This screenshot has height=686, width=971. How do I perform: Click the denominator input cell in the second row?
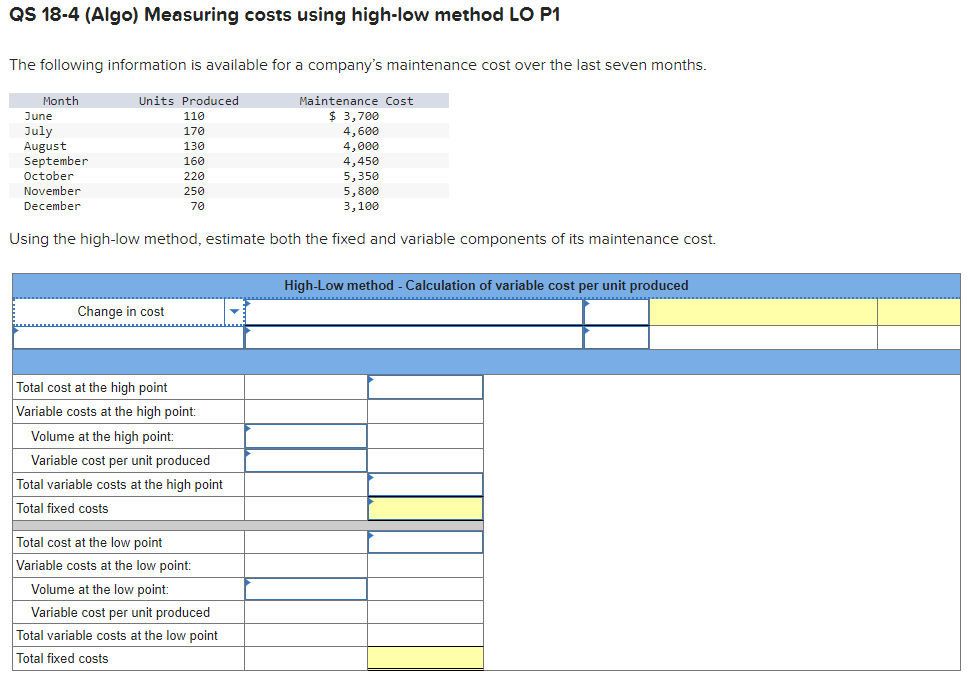415,337
